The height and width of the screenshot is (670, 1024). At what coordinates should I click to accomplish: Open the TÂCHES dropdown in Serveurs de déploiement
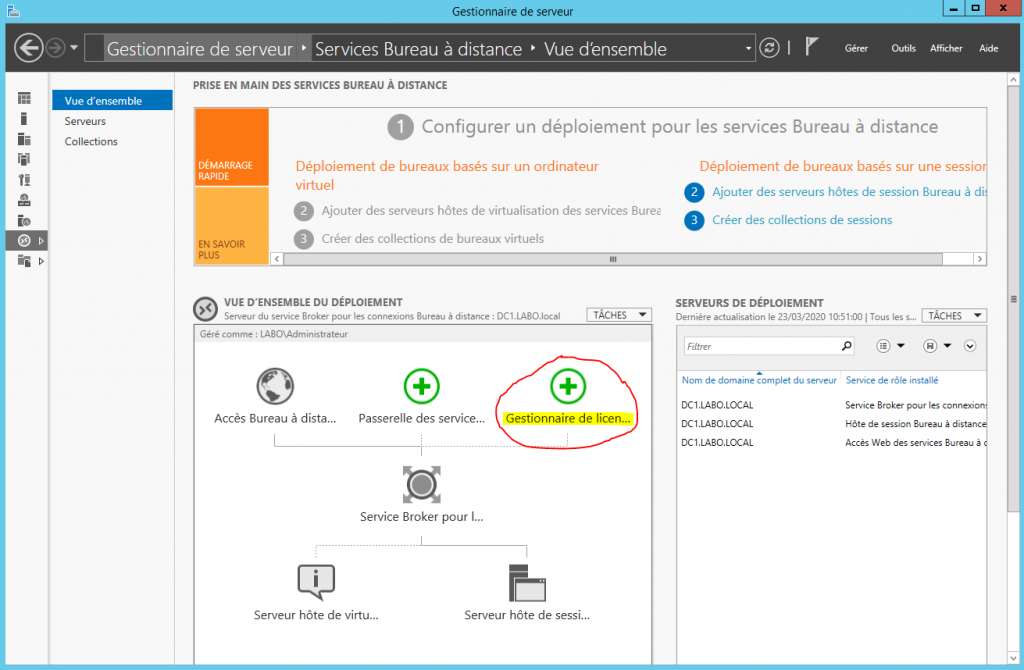(x=952, y=314)
